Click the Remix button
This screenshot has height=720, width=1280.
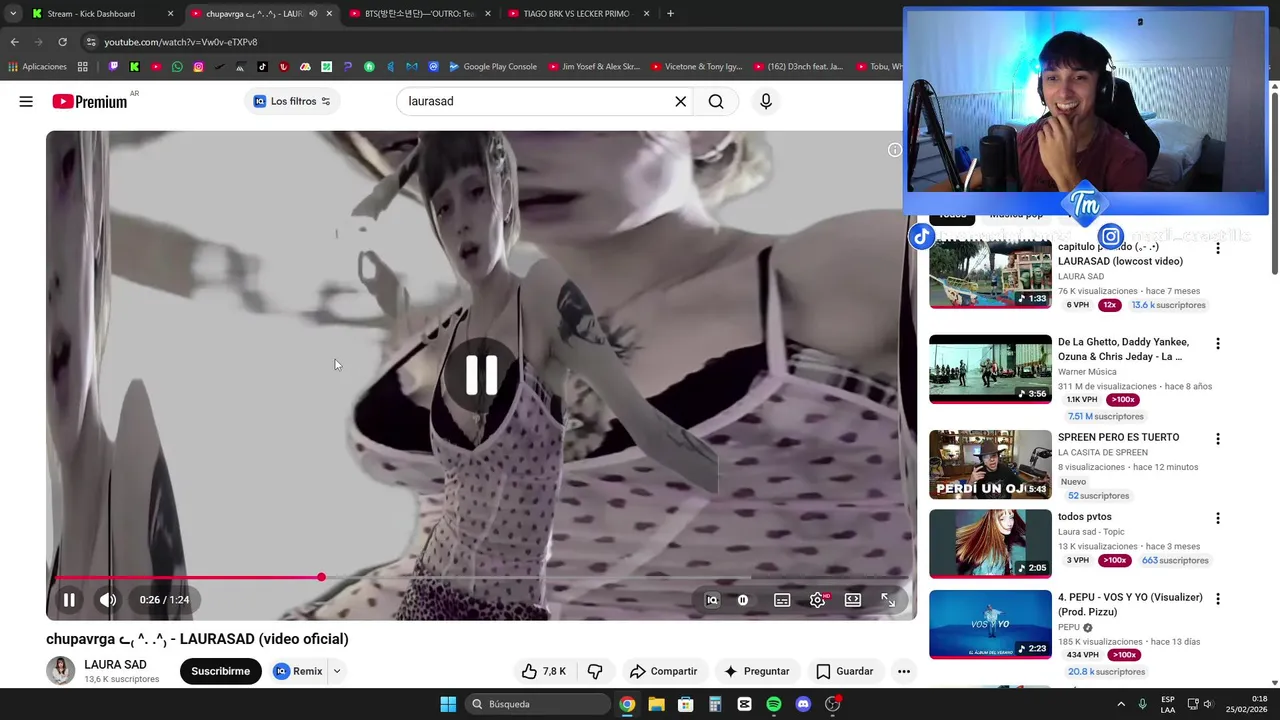pos(298,671)
